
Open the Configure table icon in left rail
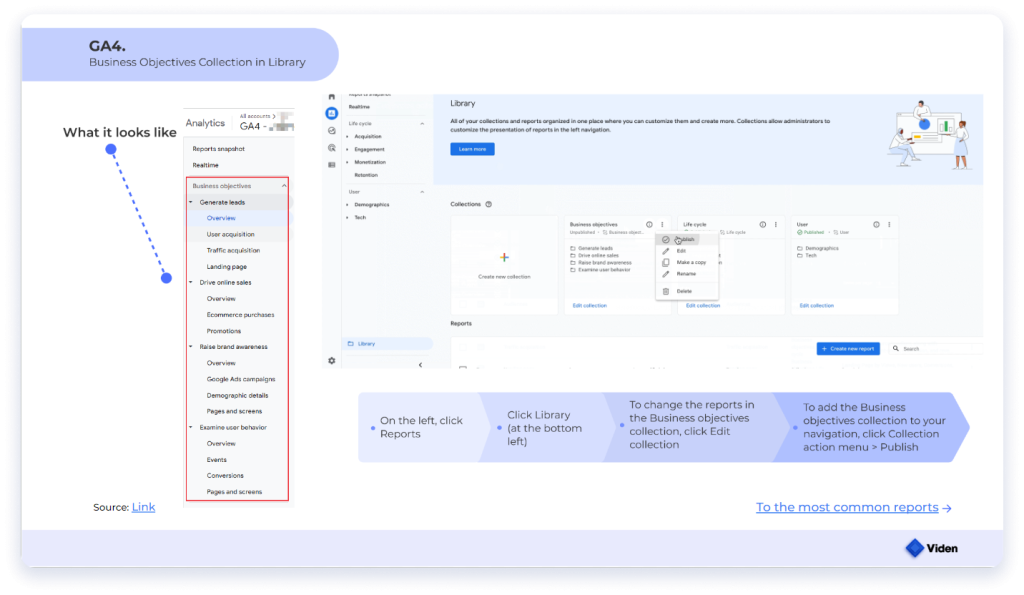pos(332,165)
